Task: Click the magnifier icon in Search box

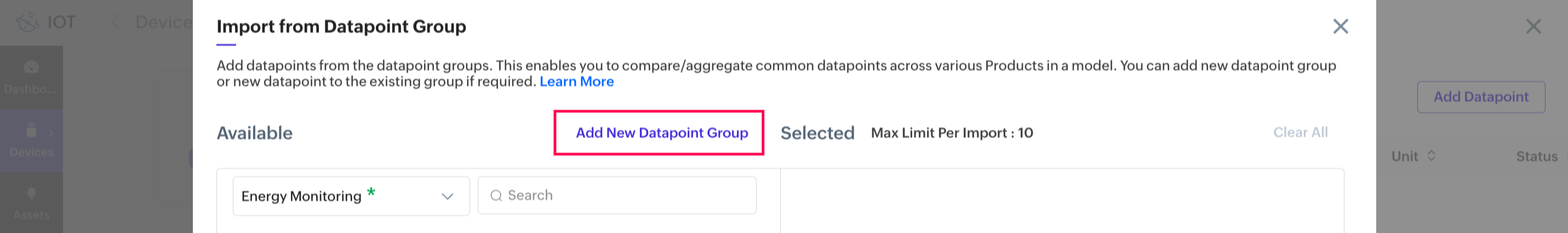Action: 496,195
